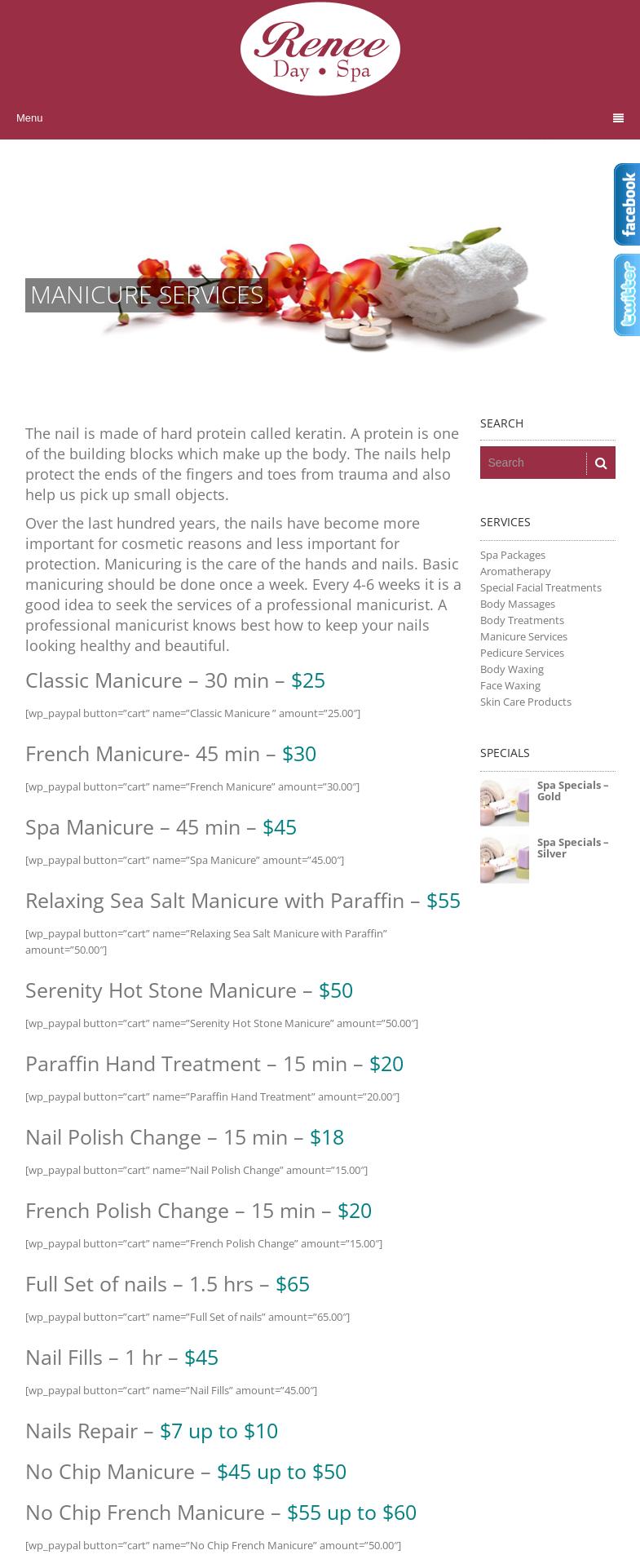This screenshot has width=640, height=1568.
Task: Open Skin Care Products link
Action: [525, 702]
